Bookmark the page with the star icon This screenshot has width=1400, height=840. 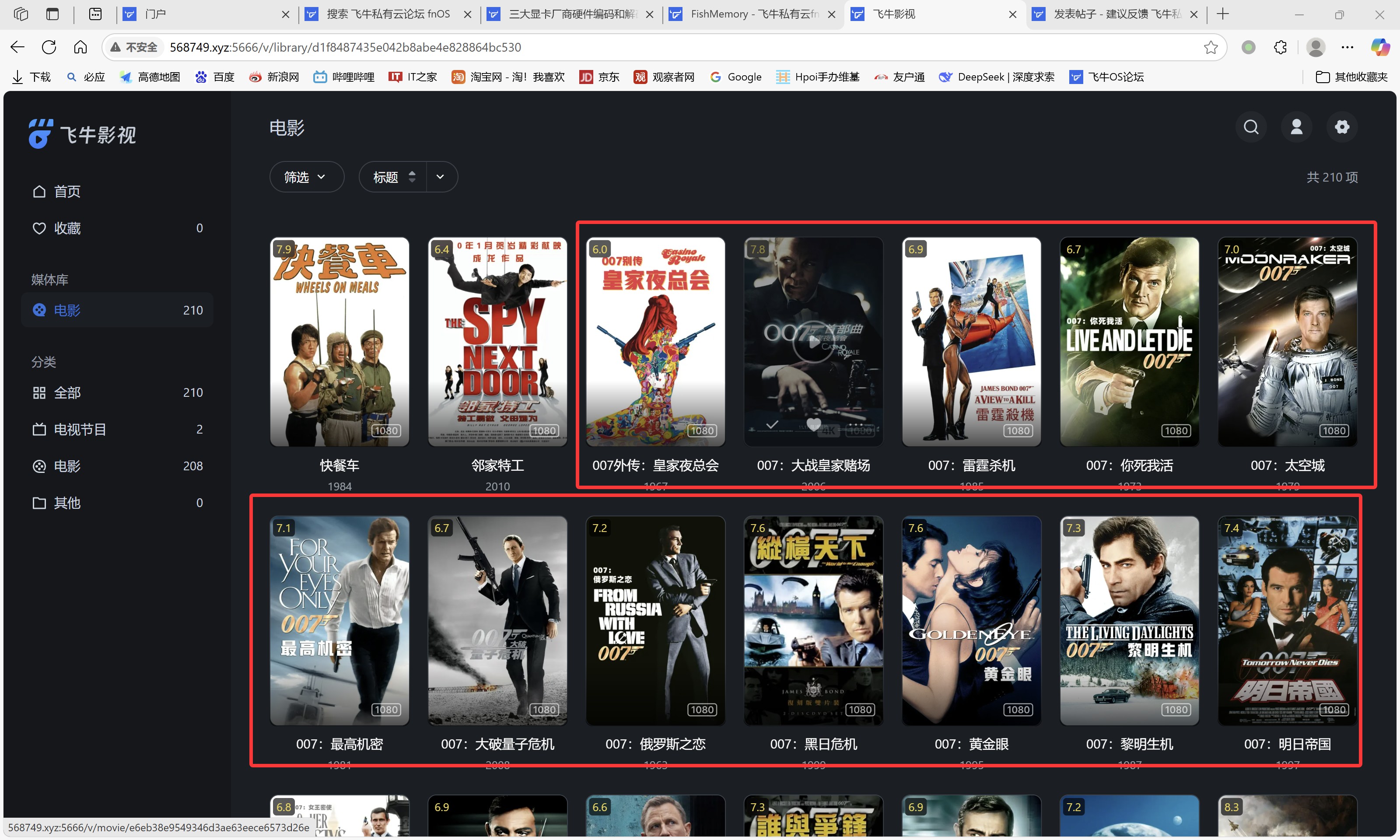tap(1211, 47)
